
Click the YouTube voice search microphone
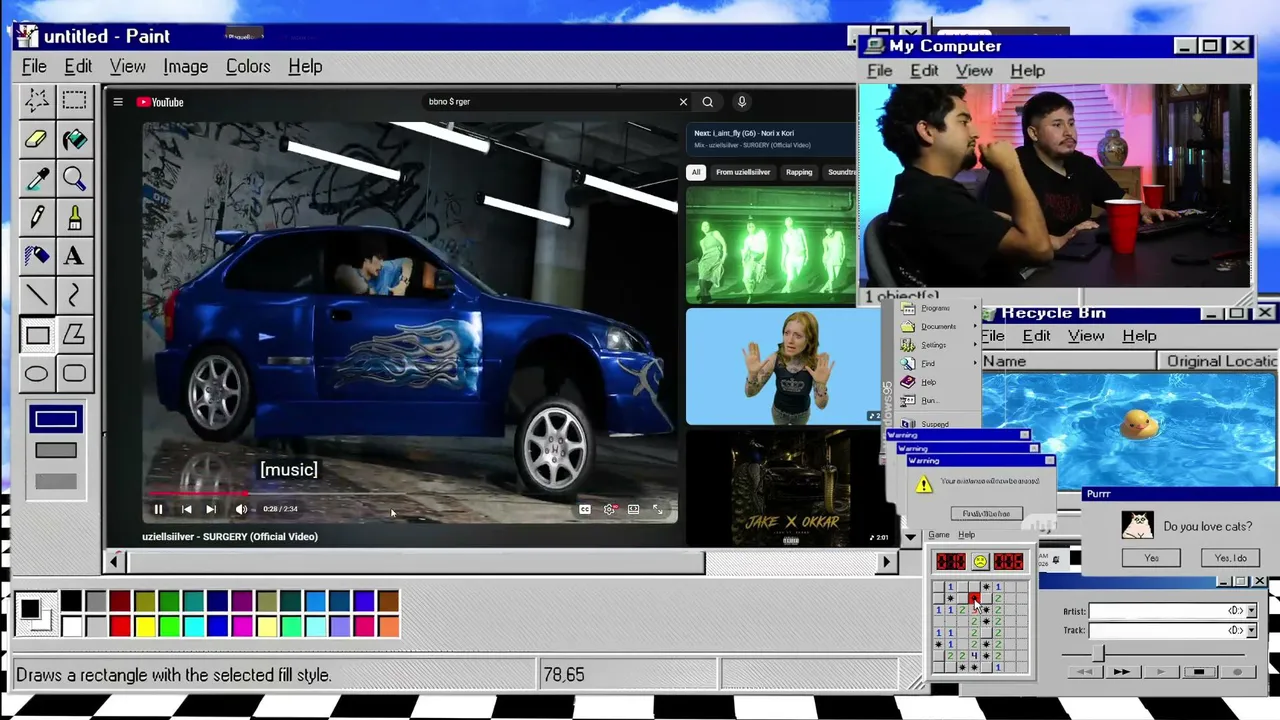(x=742, y=102)
